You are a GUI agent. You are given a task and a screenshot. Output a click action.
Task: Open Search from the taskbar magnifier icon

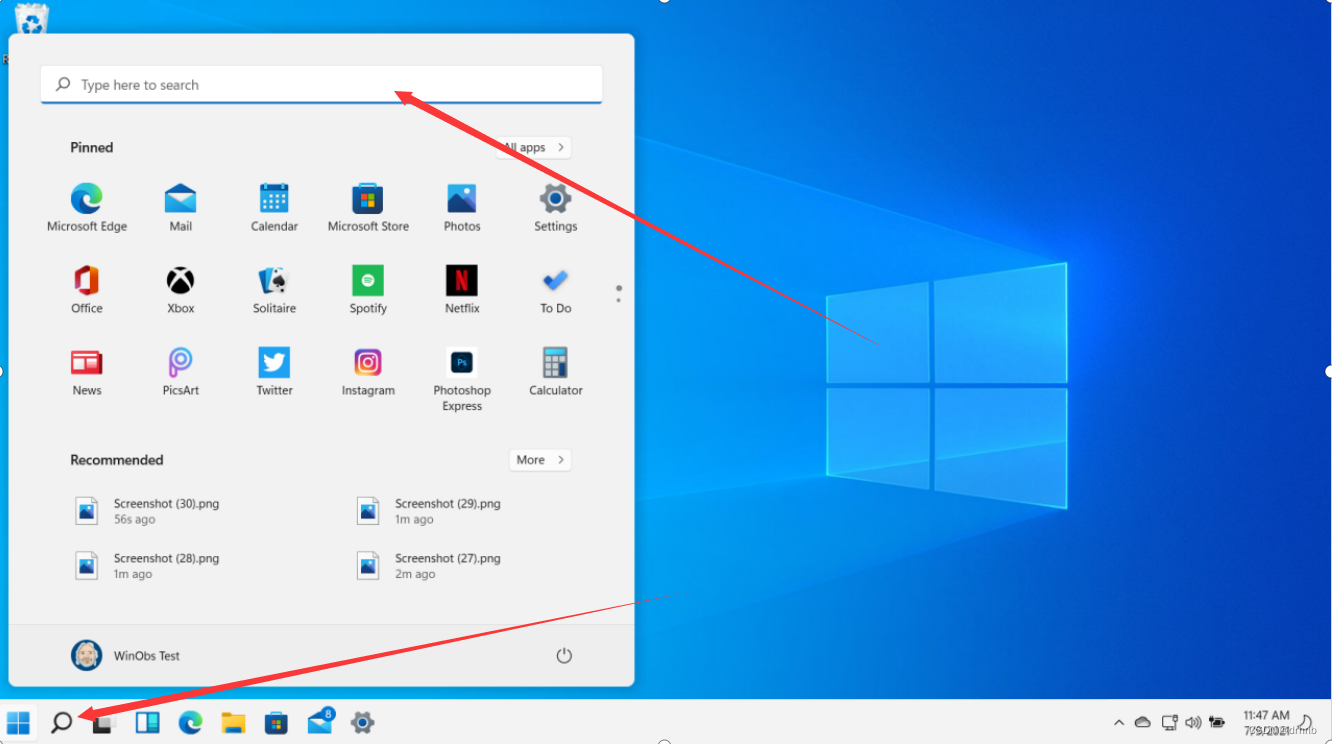pyautogui.click(x=62, y=722)
